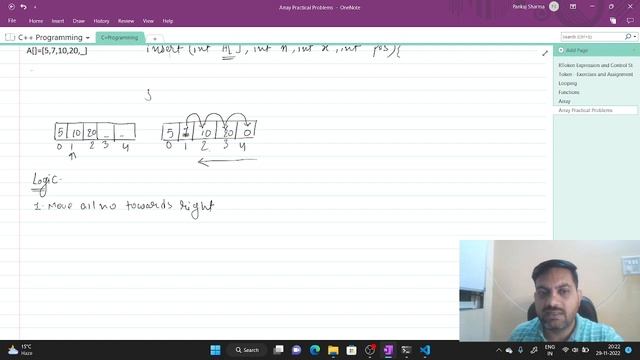Switch to the Draw ribbon tab
This screenshot has width=640, height=360.
pos(79,21)
